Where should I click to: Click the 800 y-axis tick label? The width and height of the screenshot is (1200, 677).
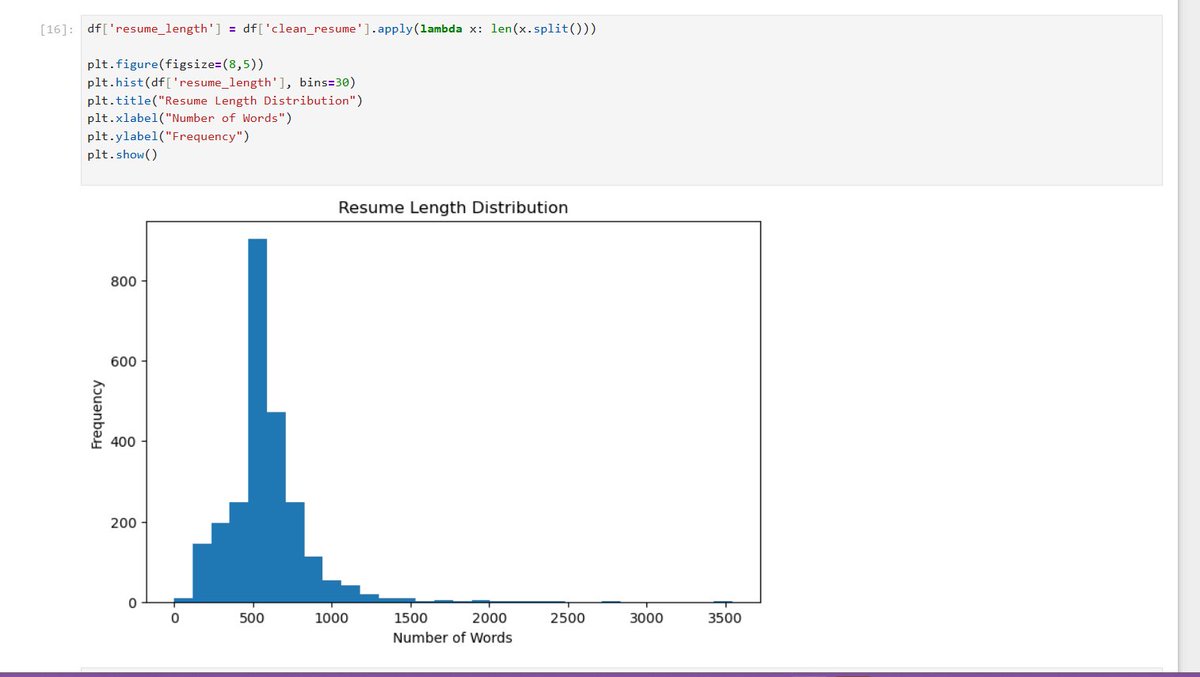tap(124, 281)
